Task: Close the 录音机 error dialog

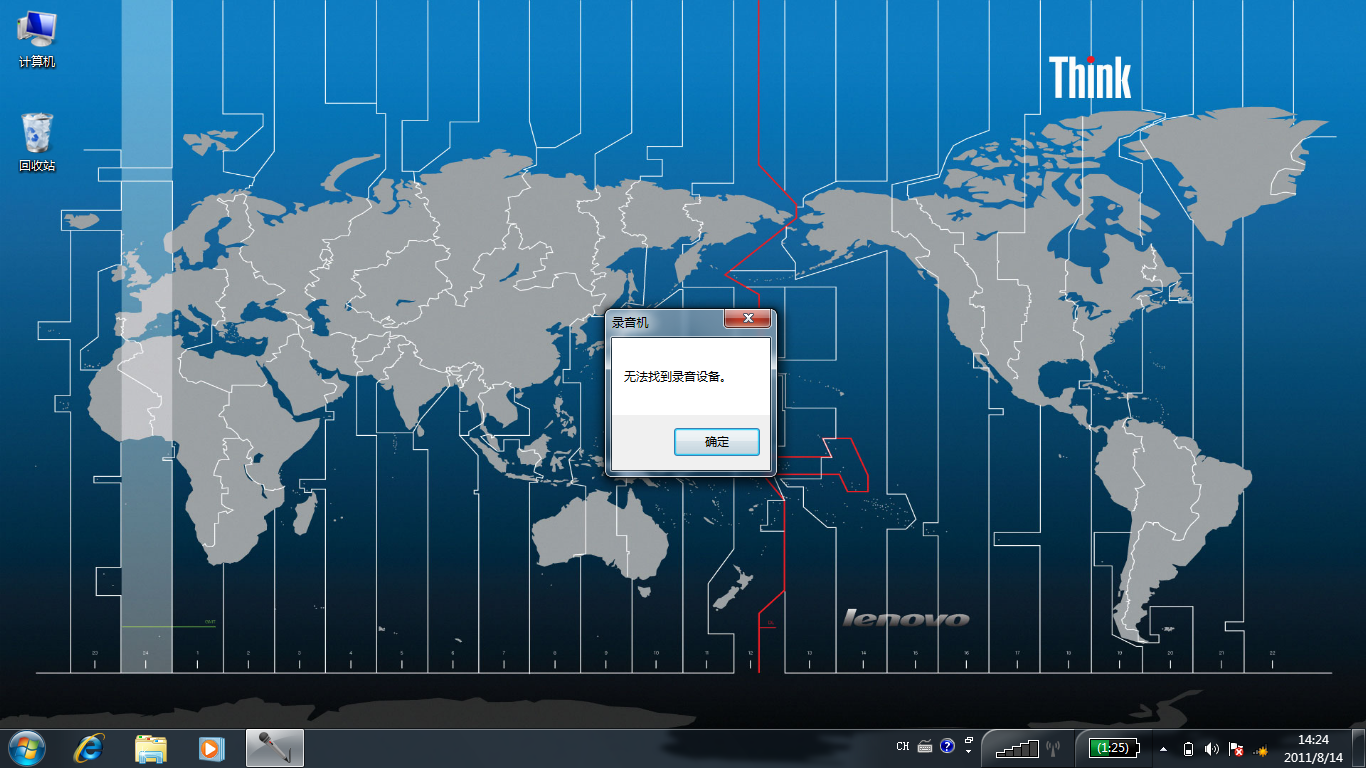Action: 747,319
